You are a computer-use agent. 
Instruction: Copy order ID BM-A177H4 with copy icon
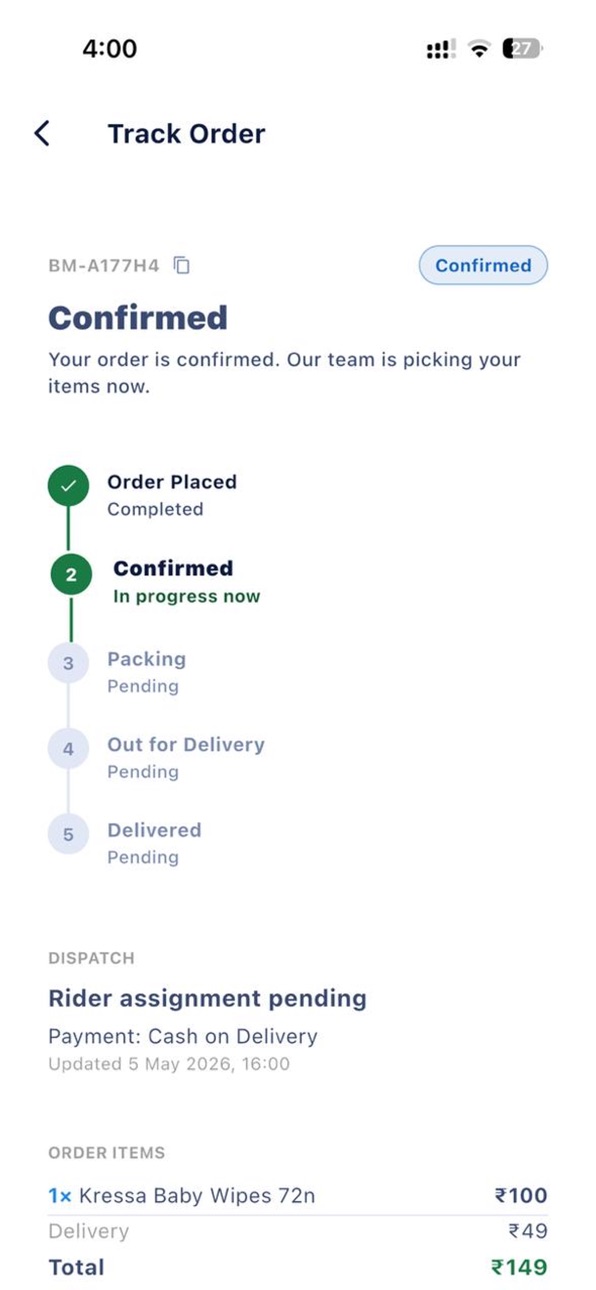click(x=182, y=265)
